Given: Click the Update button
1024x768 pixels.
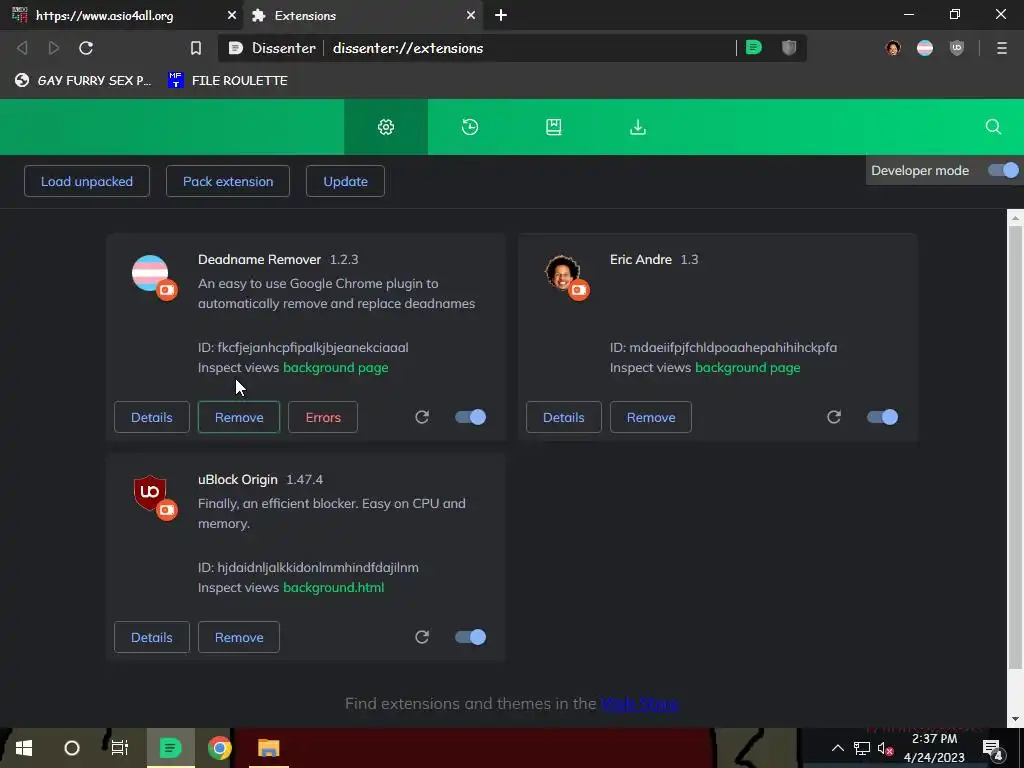Looking at the screenshot, I should [345, 182].
